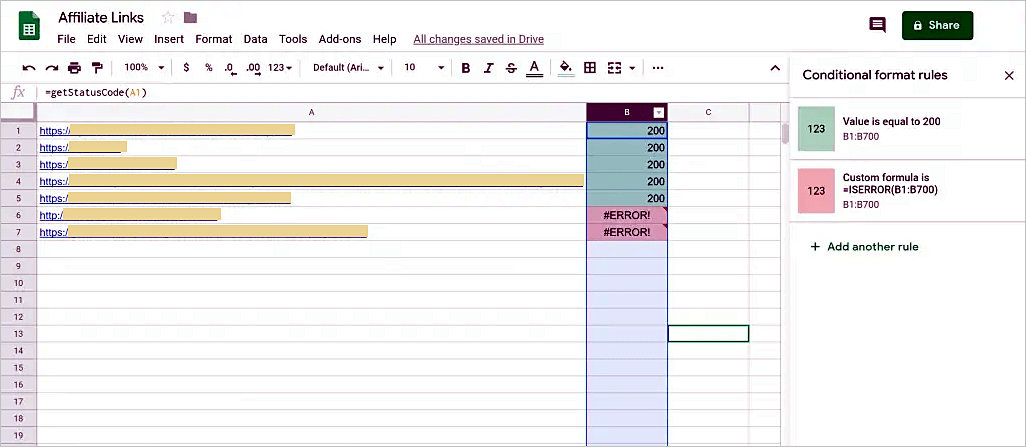Print the spreadsheet using printer icon
This screenshot has width=1026, height=447.
74,68
